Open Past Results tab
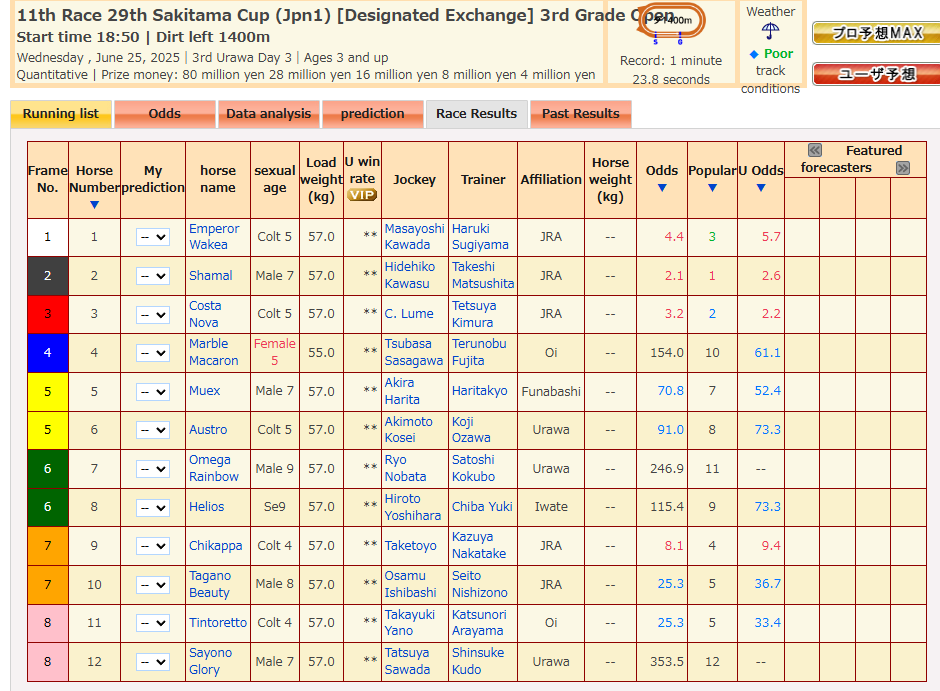 580,114
